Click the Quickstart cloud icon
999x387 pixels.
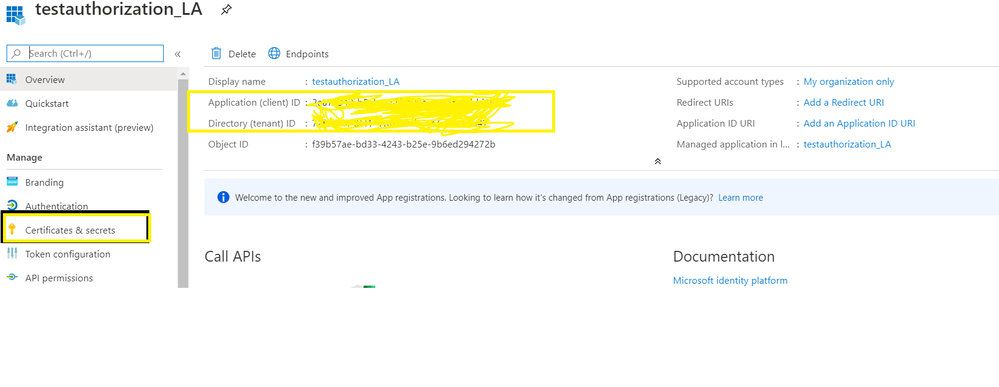click(11, 103)
